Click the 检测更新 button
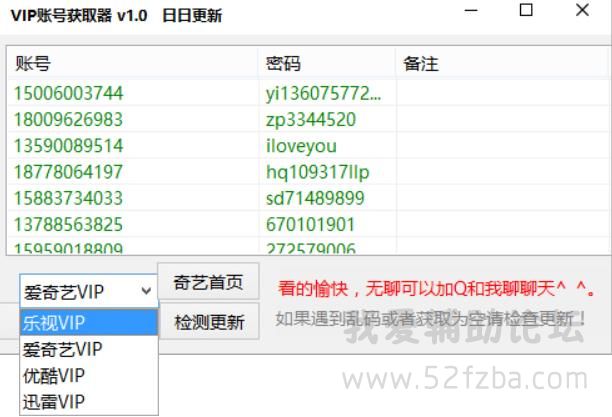Viewport: 612px width, 417px height. pos(209,322)
